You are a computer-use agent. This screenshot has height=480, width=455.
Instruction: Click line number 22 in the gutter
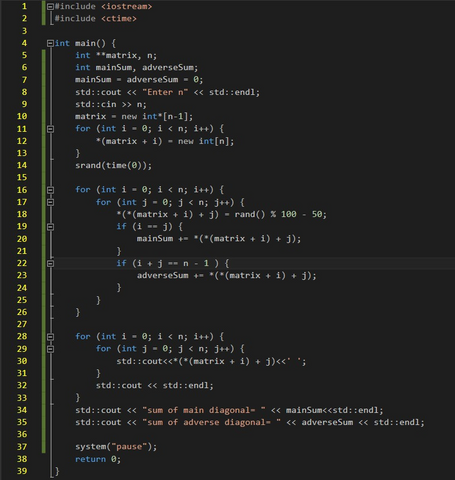(22, 263)
